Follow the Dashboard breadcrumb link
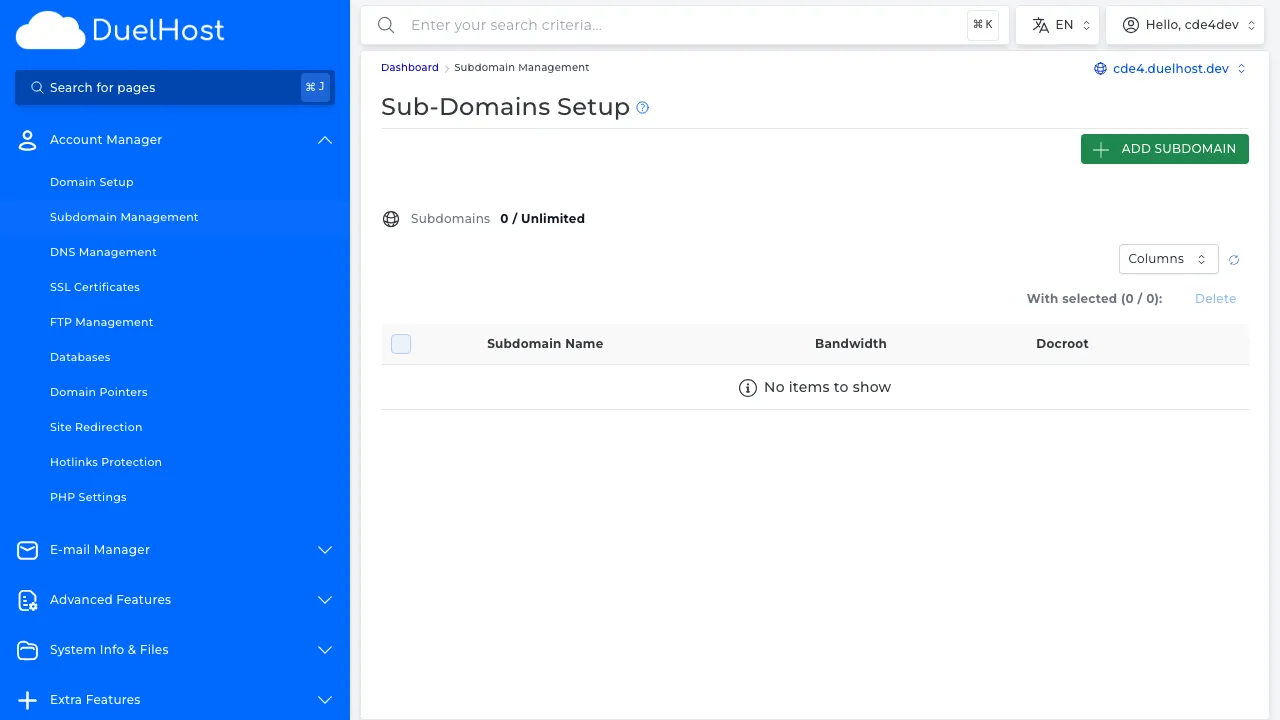Screen dimensions: 1280x720 tap(409, 67)
